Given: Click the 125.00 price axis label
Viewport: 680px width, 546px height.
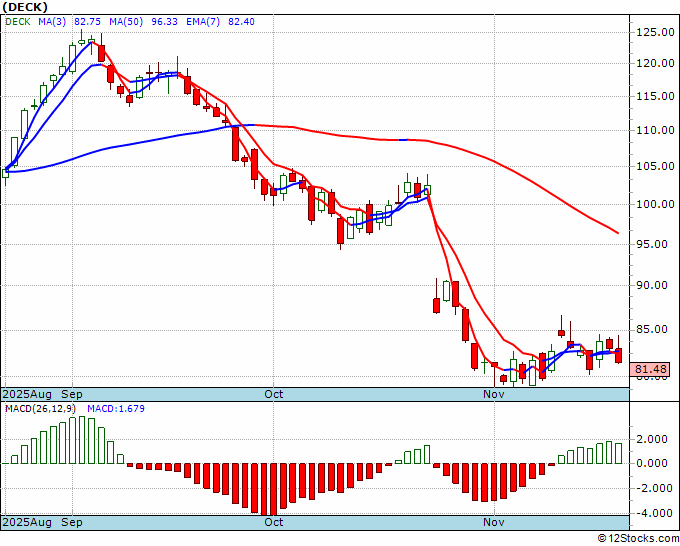Looking at the screenshot, I should click(655, 32).
